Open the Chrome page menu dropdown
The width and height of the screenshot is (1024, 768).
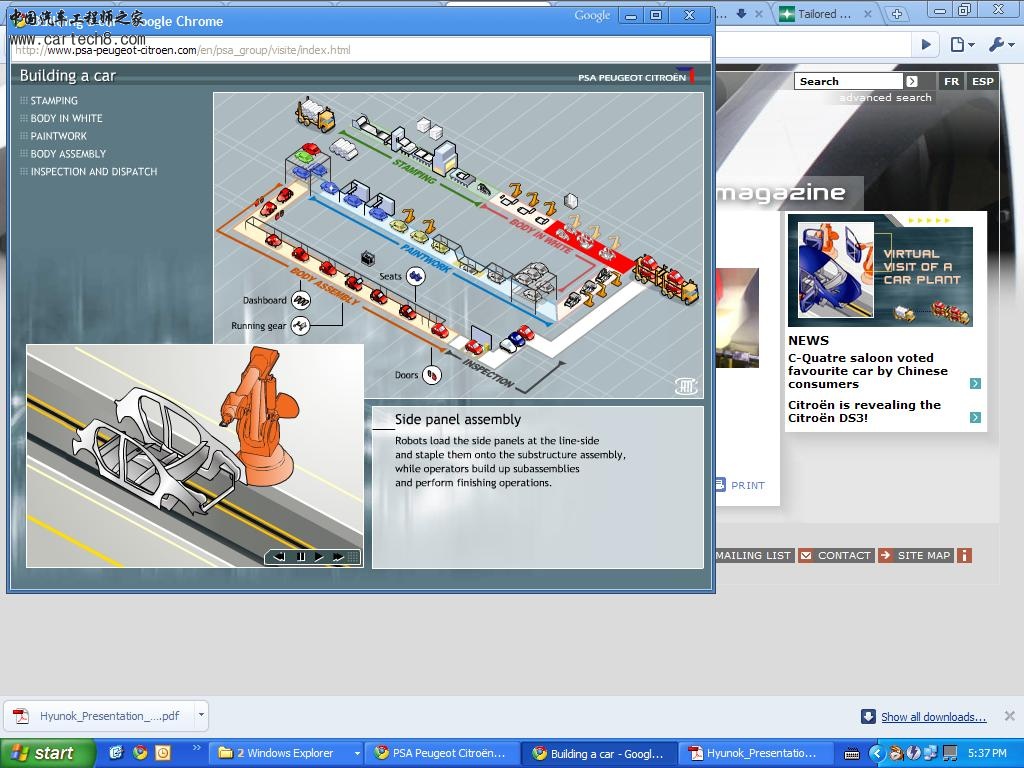pyautogui.click(x=962, y=44)
